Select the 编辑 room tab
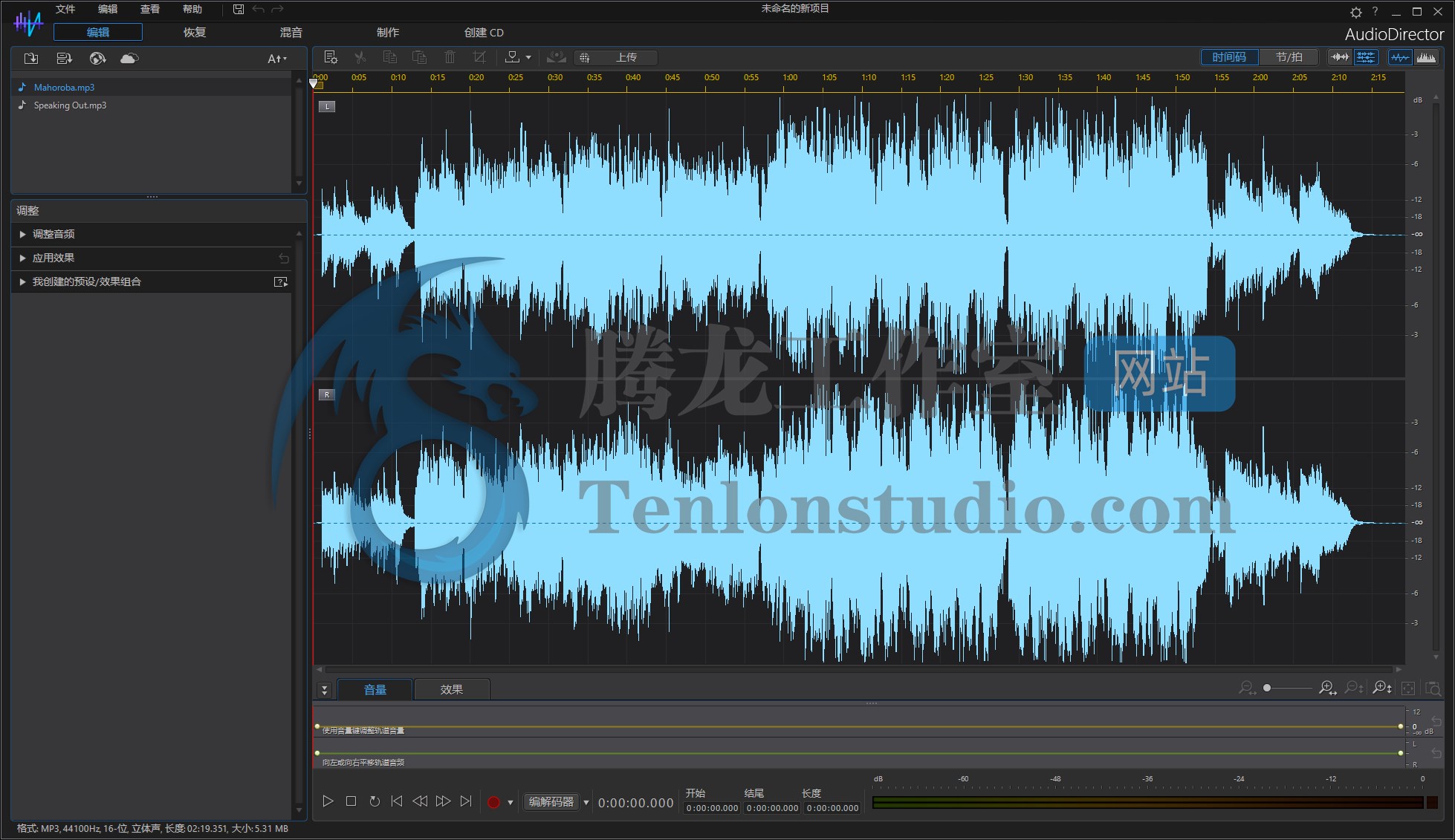 [x=98, y=32]
